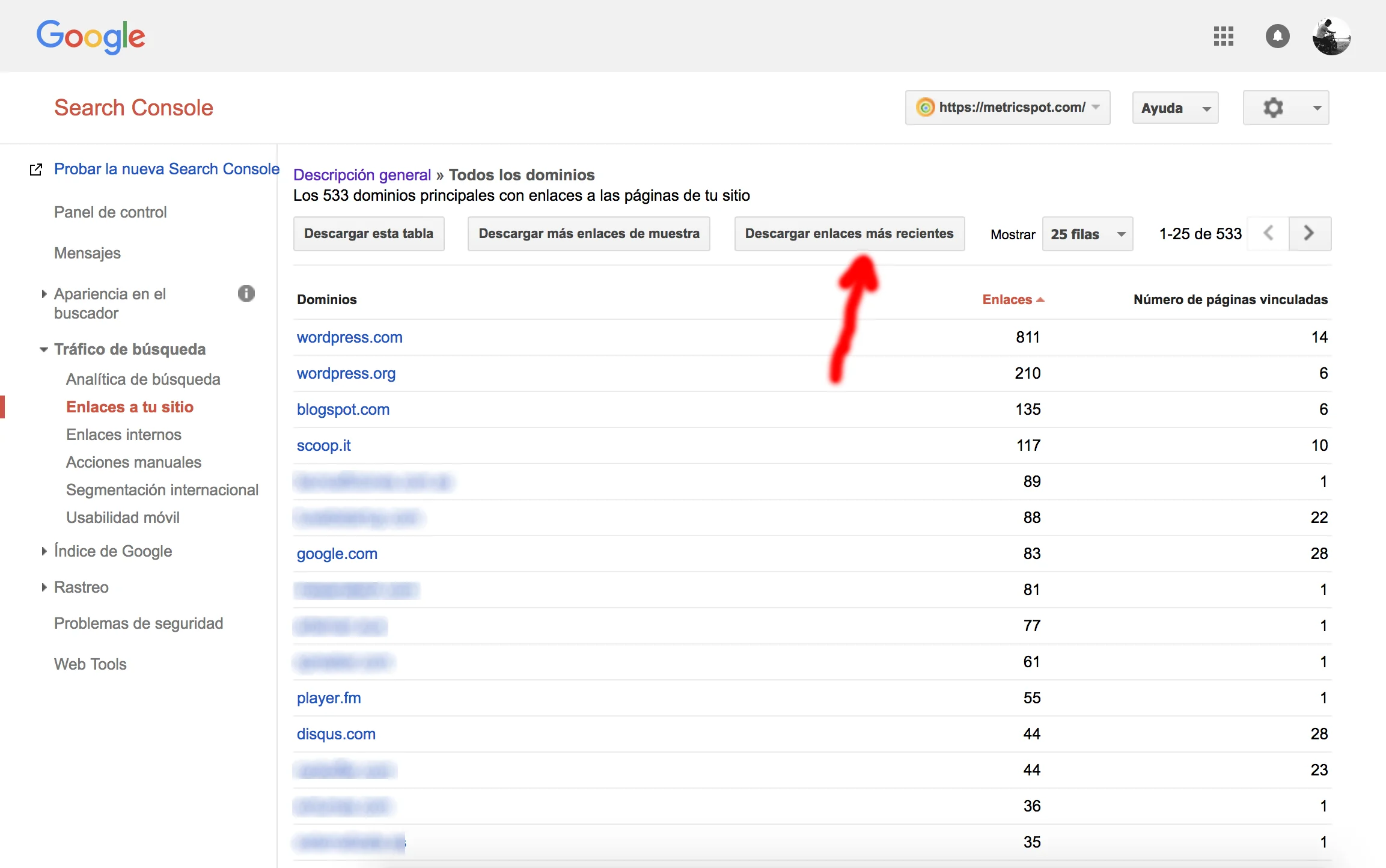Click the 210 links value

[1028, 373]
